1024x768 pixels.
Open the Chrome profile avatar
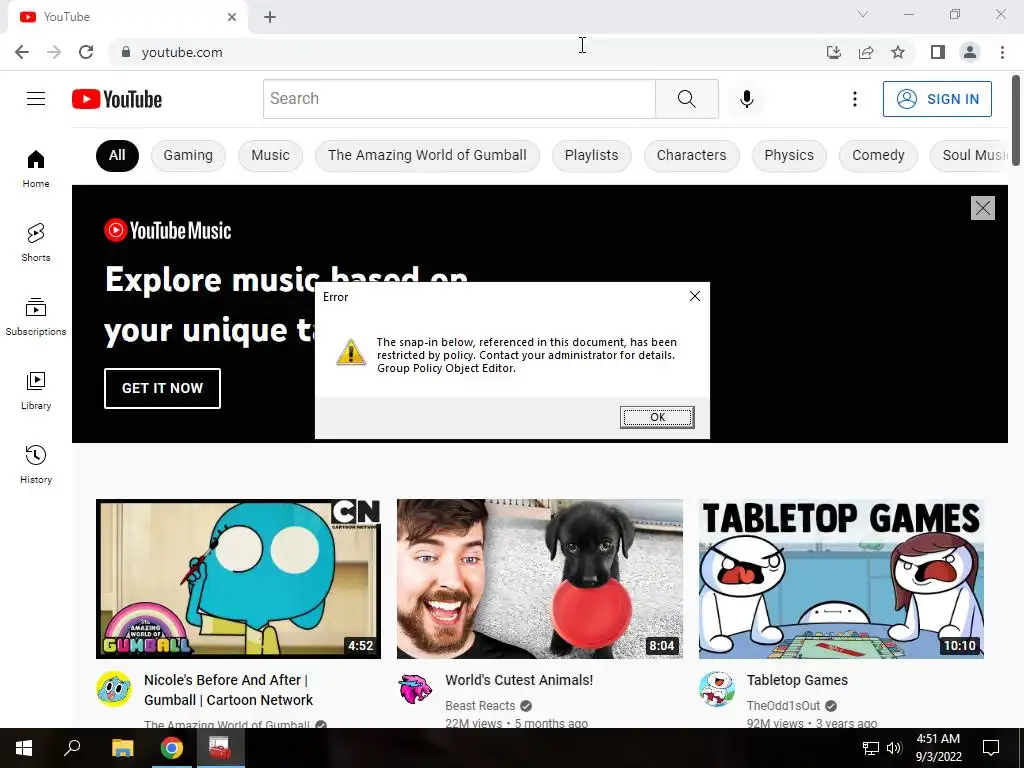tap(970, 52)
